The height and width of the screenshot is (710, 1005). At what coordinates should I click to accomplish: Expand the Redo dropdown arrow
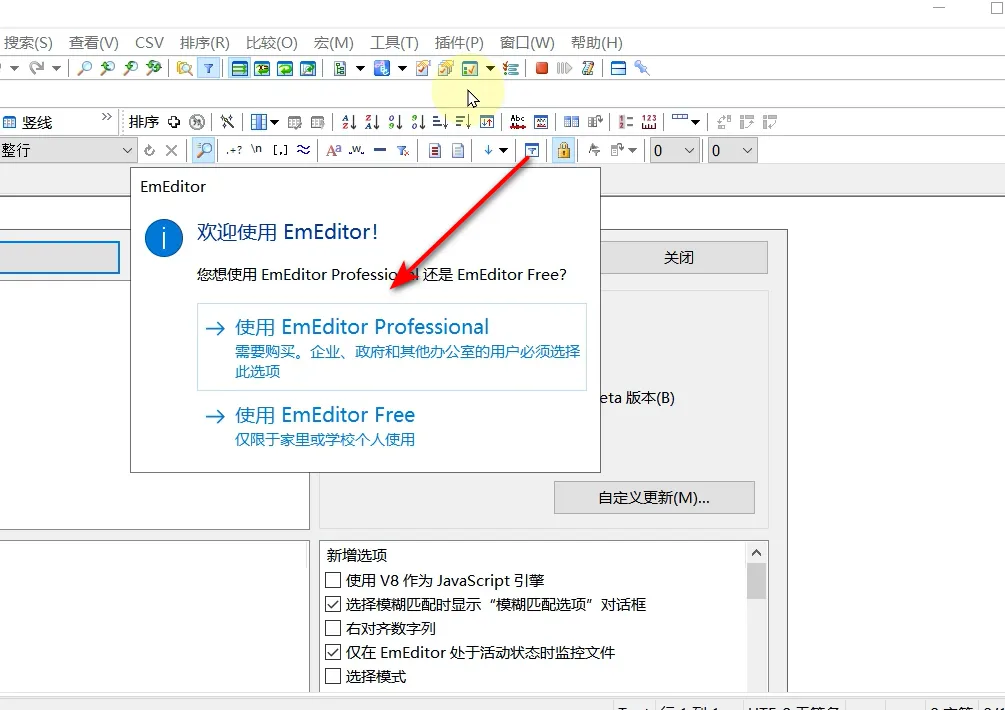coord(56,68)
